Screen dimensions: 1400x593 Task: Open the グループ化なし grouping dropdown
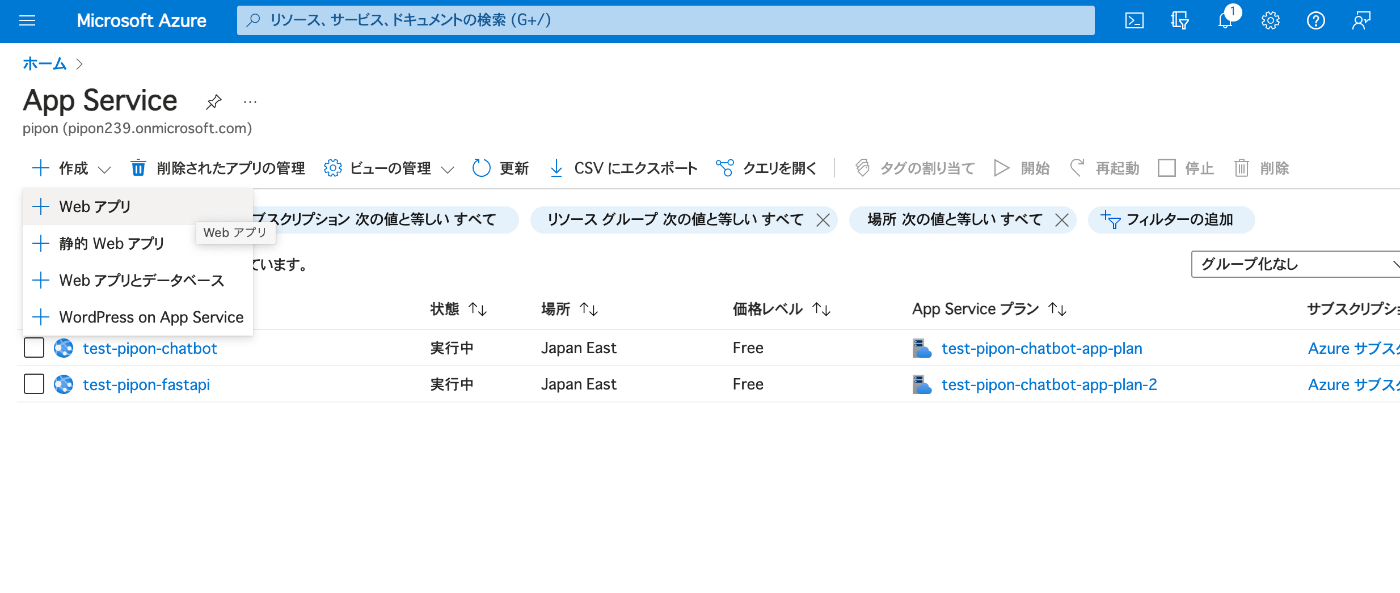[x=1296, y=264]
